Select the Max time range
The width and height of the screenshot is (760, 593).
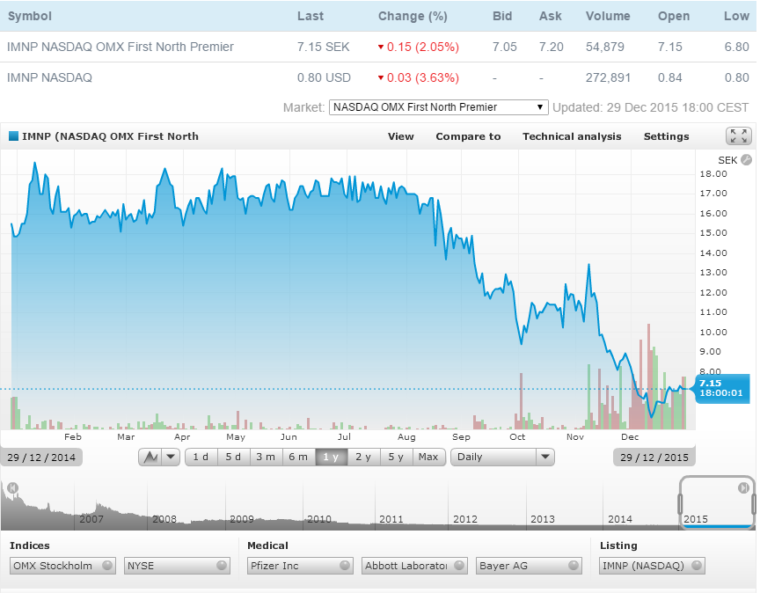click(x=428, y=457)
